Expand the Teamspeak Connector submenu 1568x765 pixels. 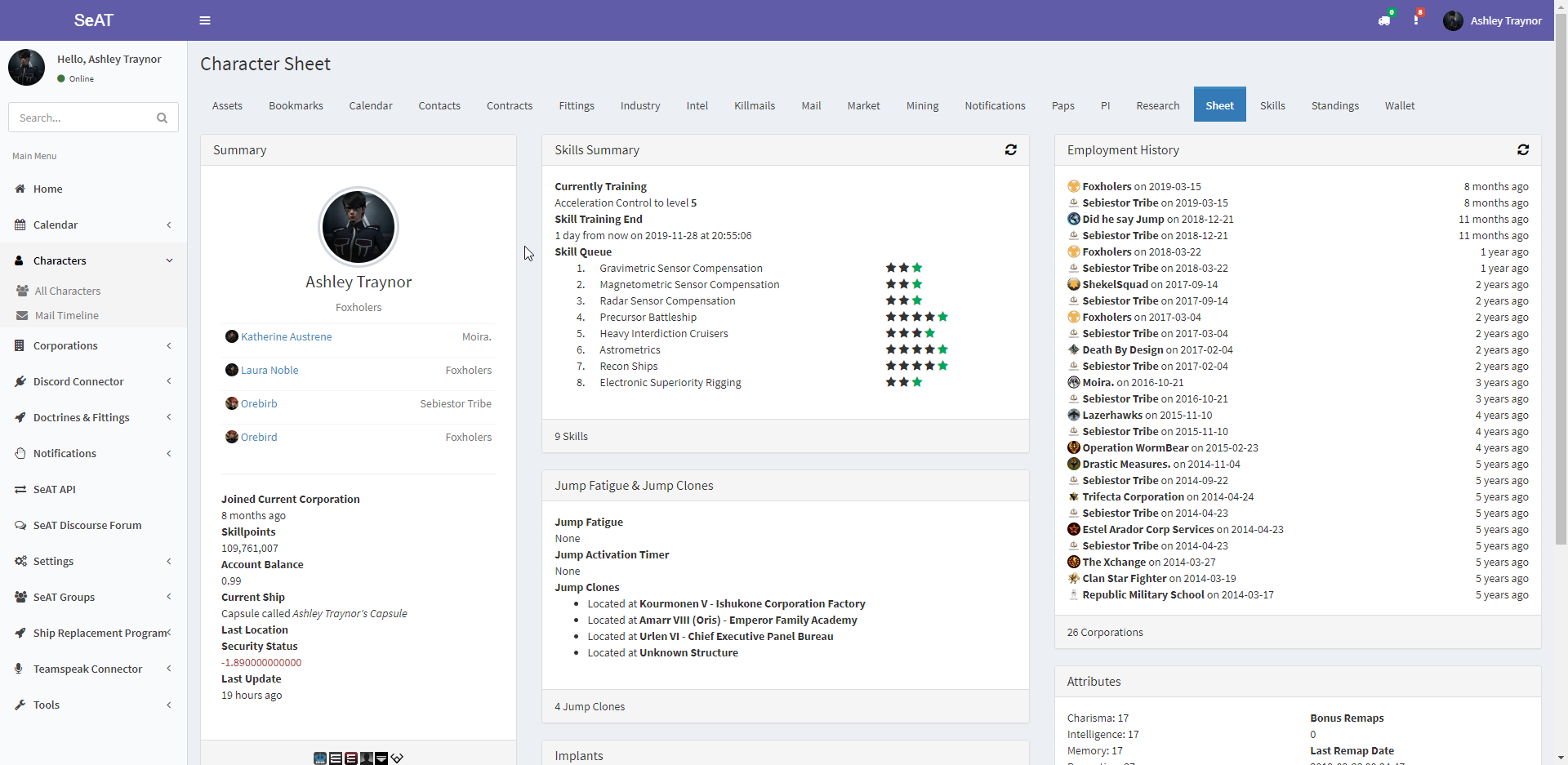click(169, 669)
